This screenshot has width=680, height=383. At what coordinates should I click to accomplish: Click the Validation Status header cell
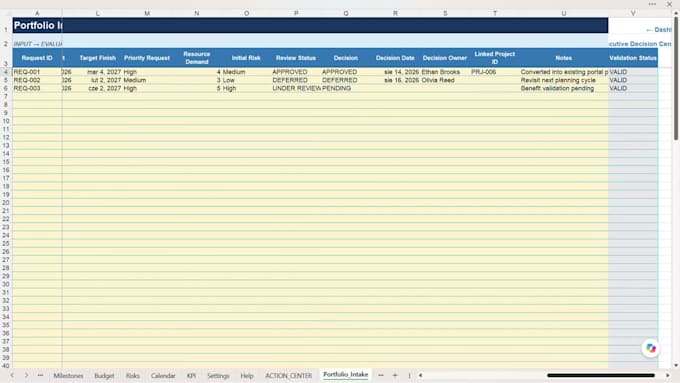[x=633, y=58]
